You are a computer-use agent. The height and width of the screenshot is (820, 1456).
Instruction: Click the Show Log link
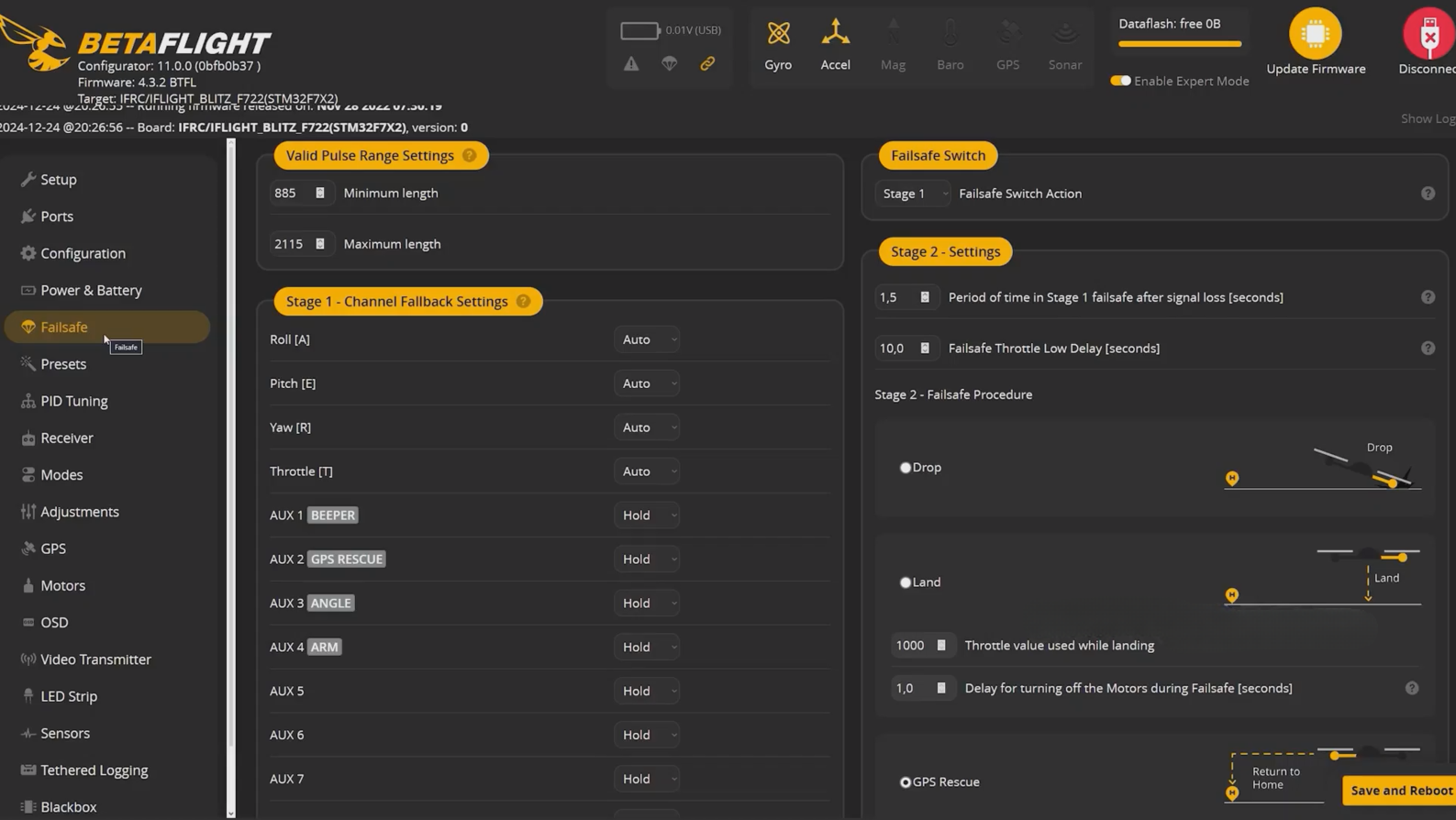click(1427, 118)
